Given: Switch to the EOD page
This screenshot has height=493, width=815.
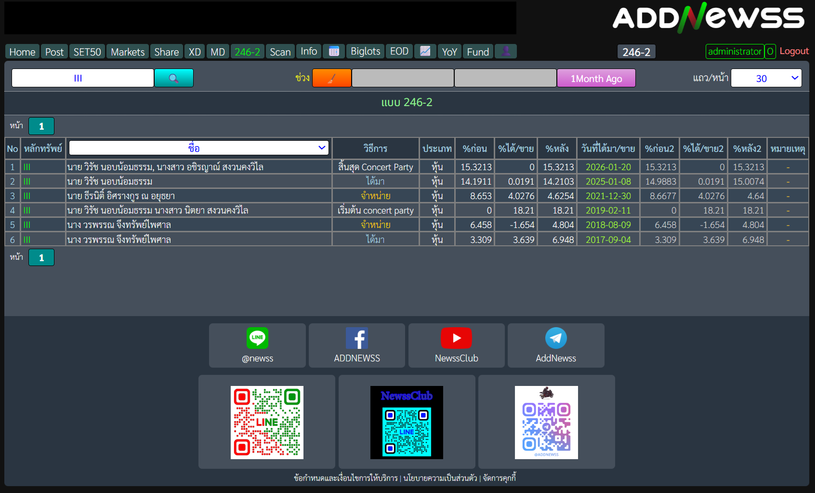Looking at the screenshot, I should [399, 52].
